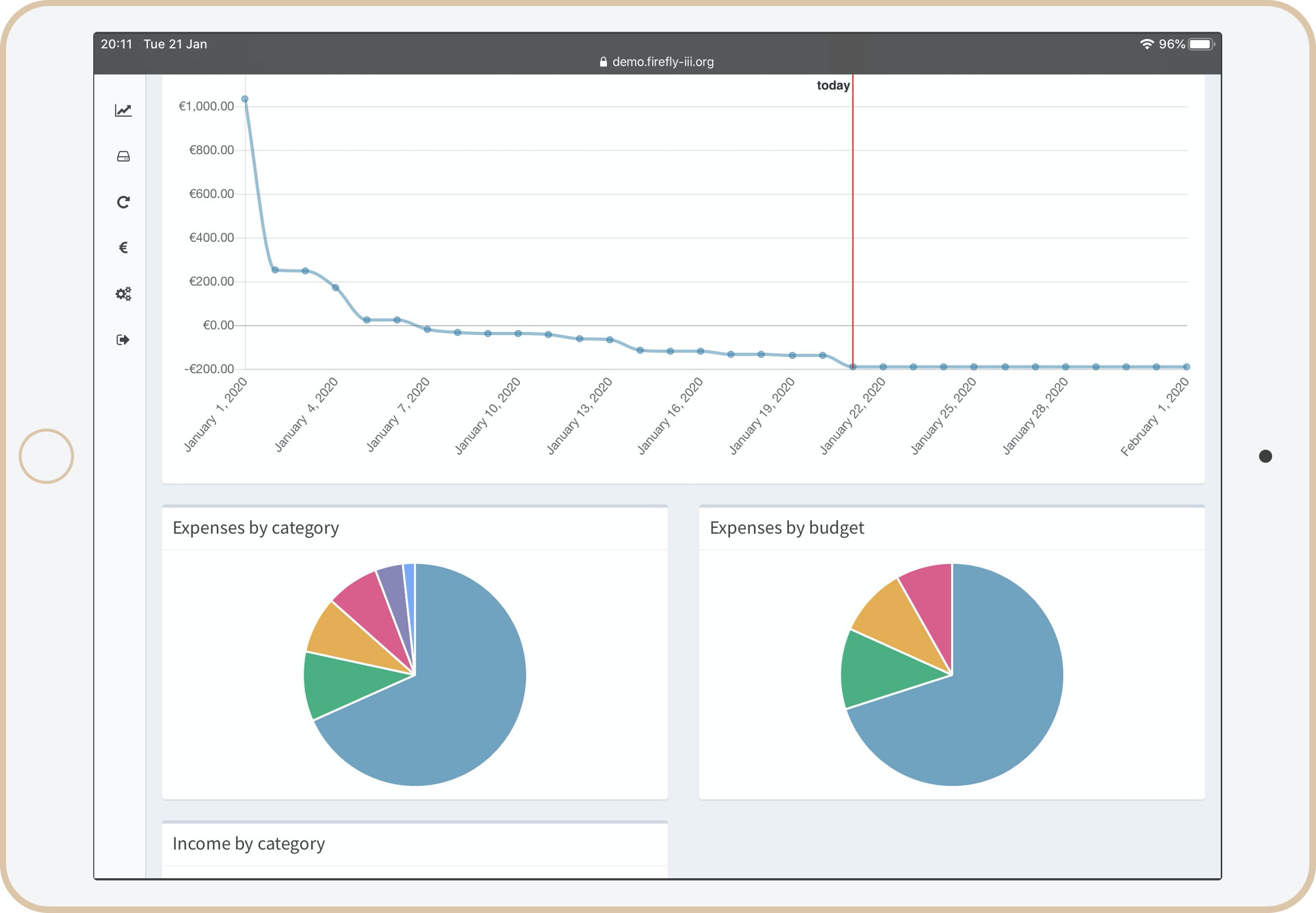Viewport: 1316px width, 913px height.
Task: Open the reports chart-line sidebar icon
Action: pos(123,110)
